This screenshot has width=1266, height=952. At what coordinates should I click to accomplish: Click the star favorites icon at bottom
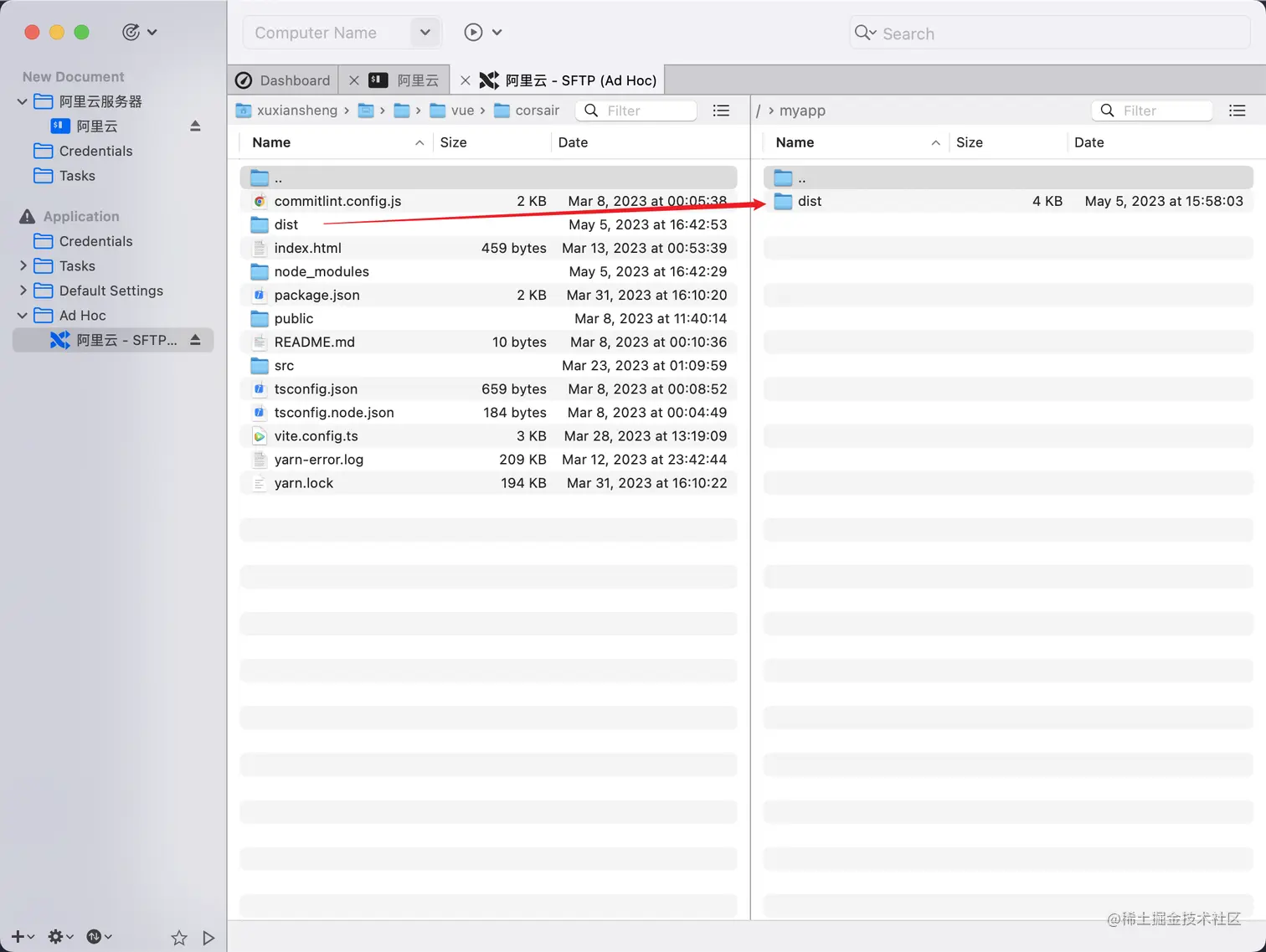(179, 938)
